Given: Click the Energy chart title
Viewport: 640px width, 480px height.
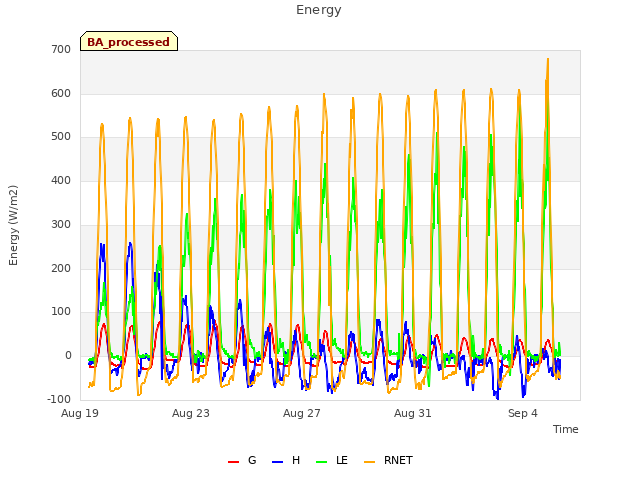Looking at the screenshot, I should (x=319, y=10).
